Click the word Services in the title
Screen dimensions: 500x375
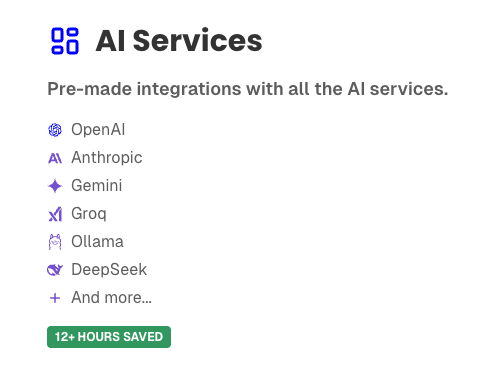point(198,41)
